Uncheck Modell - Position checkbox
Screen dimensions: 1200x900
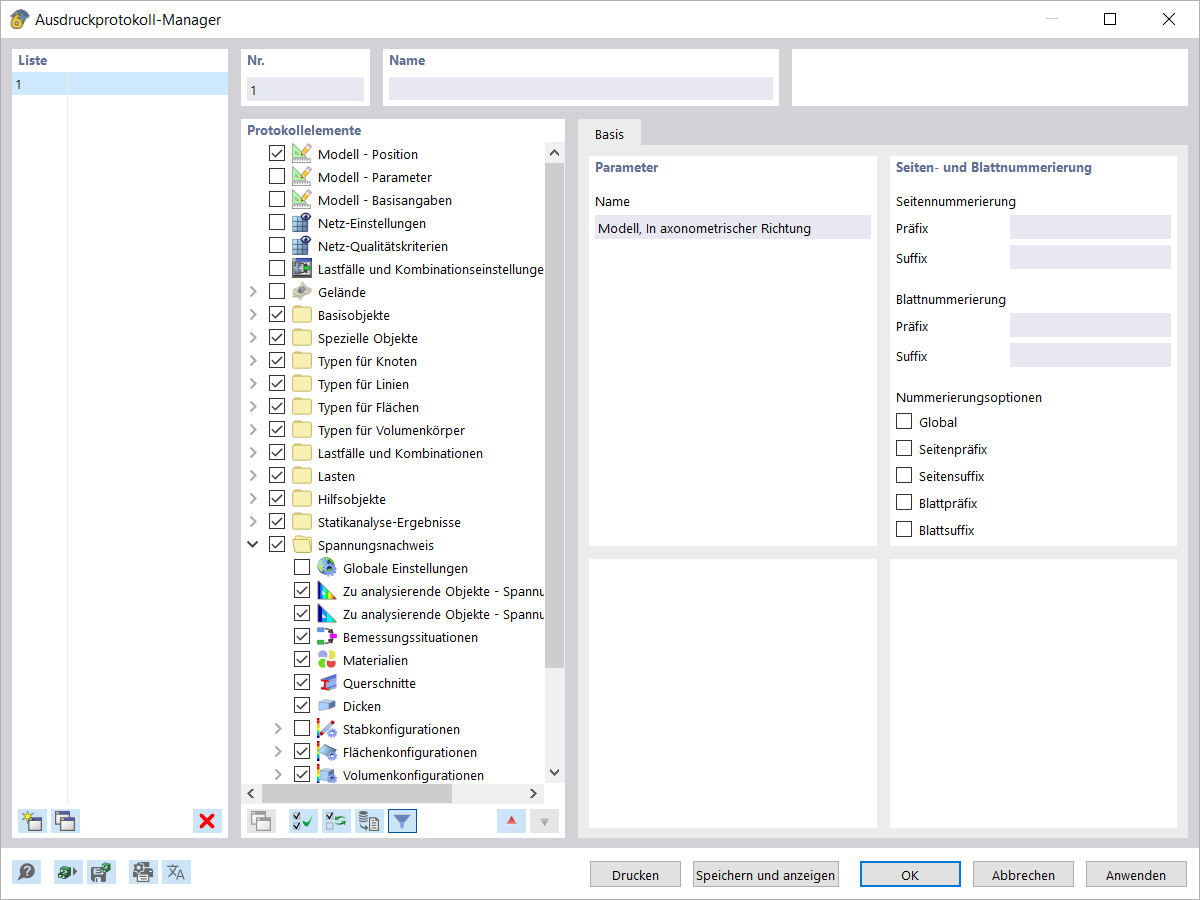[x=277, y=154]
